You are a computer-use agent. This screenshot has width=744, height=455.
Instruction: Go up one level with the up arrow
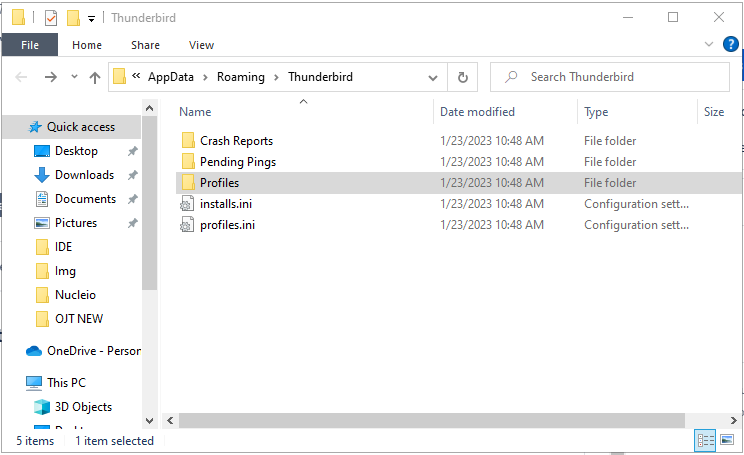point(95,77)
